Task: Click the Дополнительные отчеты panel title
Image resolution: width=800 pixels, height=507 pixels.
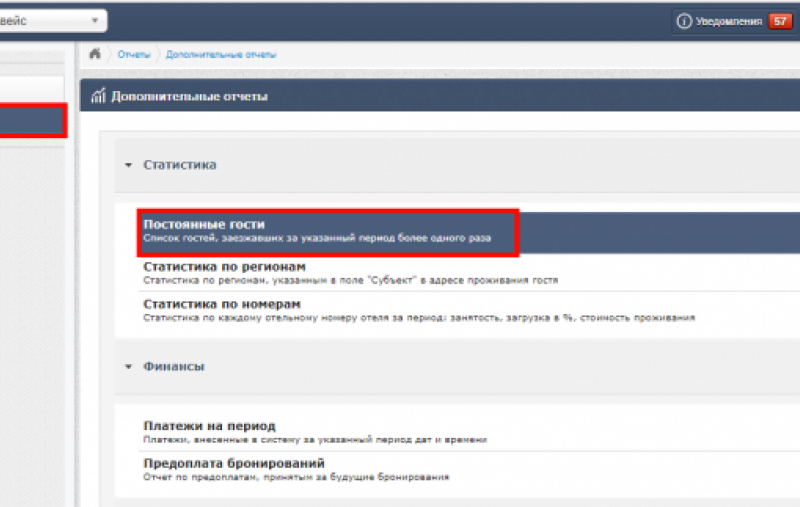Action: coord(189,96)
